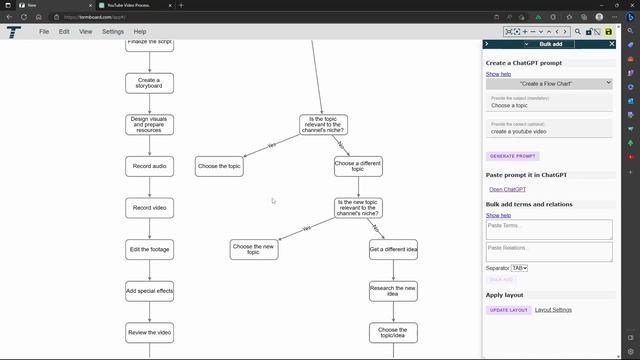Toggle the crossed-out relations icon

click(597, 32)
